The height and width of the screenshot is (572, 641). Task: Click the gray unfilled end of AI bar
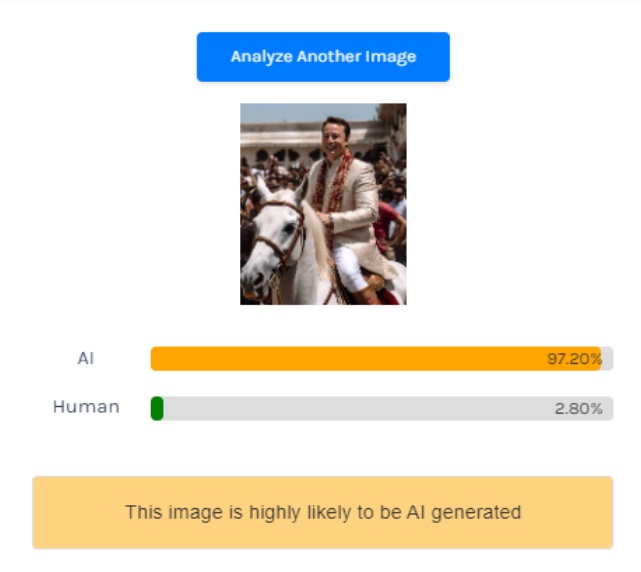(x=607, y=359)
